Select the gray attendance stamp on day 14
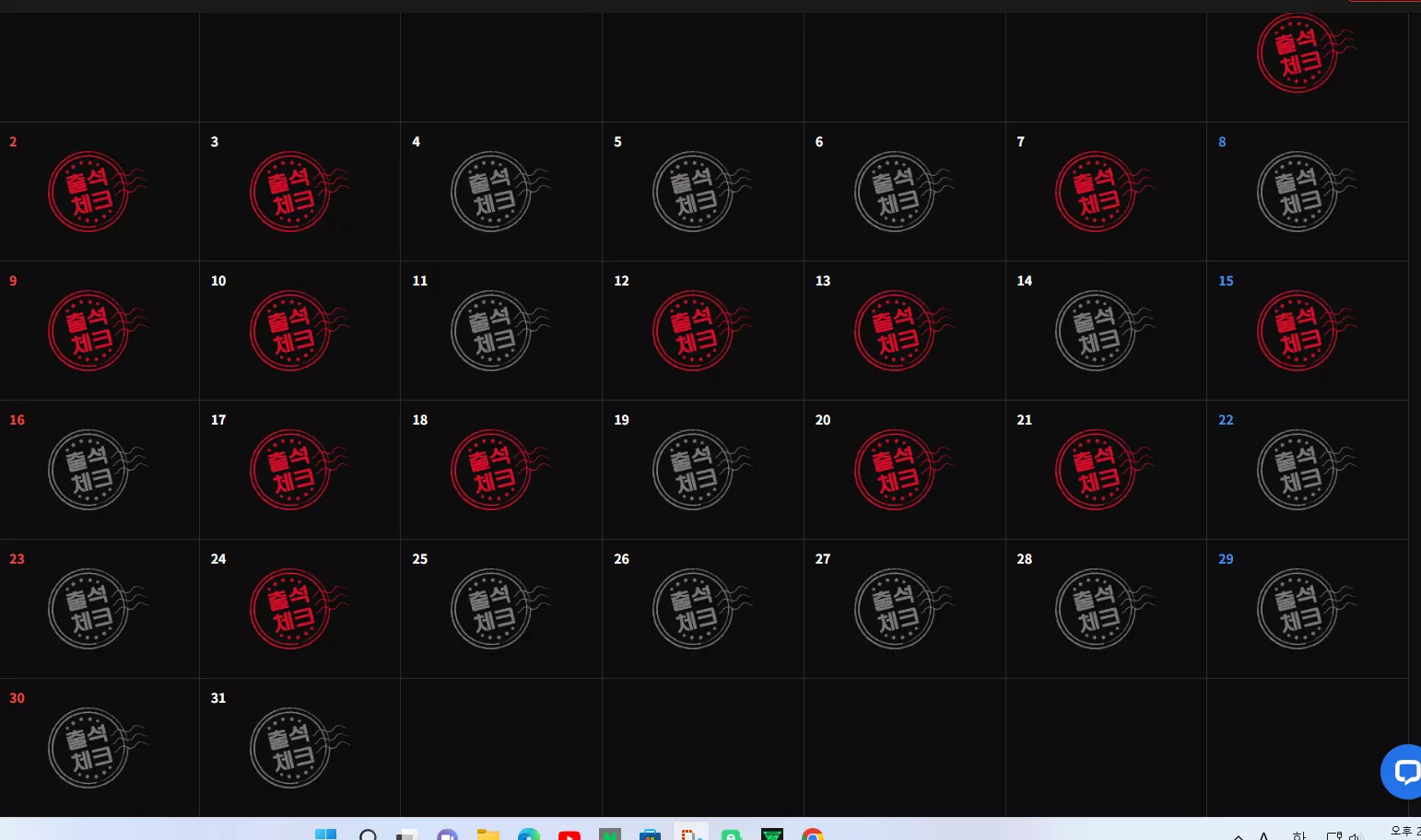This screenshot has width=1421, height=840. click(x=1104, y=331)
